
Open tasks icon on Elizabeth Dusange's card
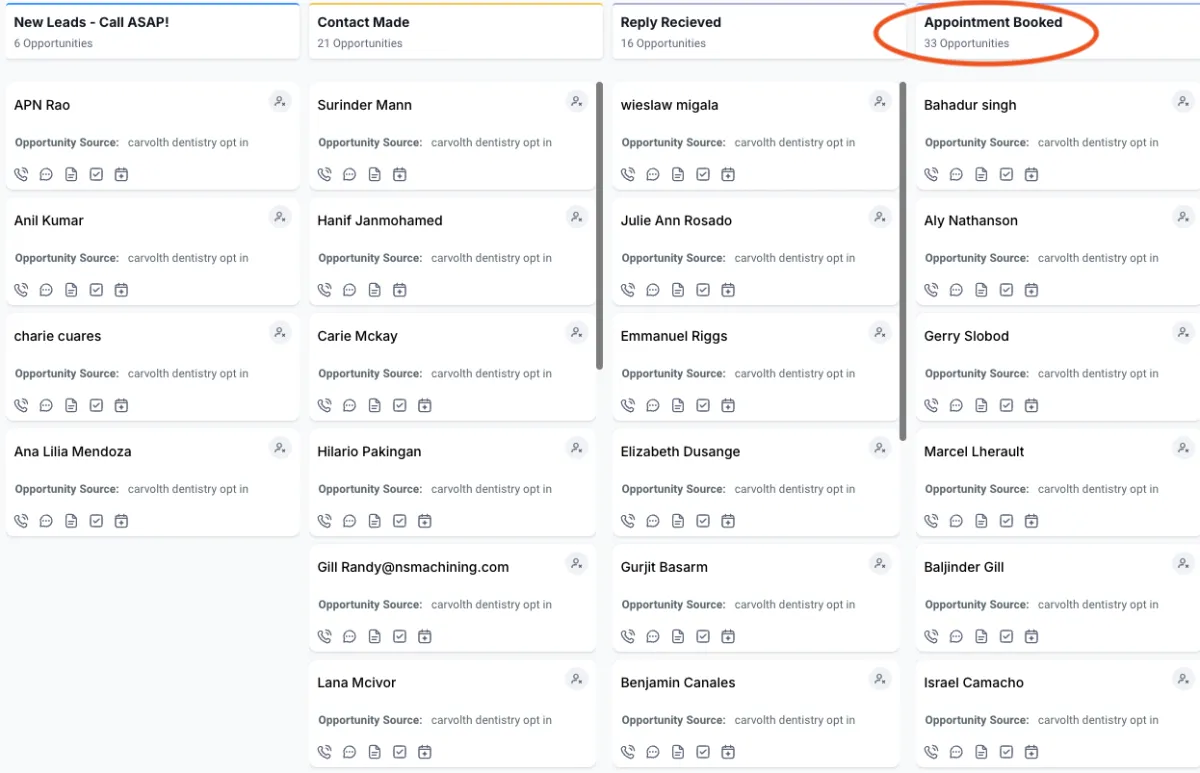pyautogui.click(x=703, y=521)
